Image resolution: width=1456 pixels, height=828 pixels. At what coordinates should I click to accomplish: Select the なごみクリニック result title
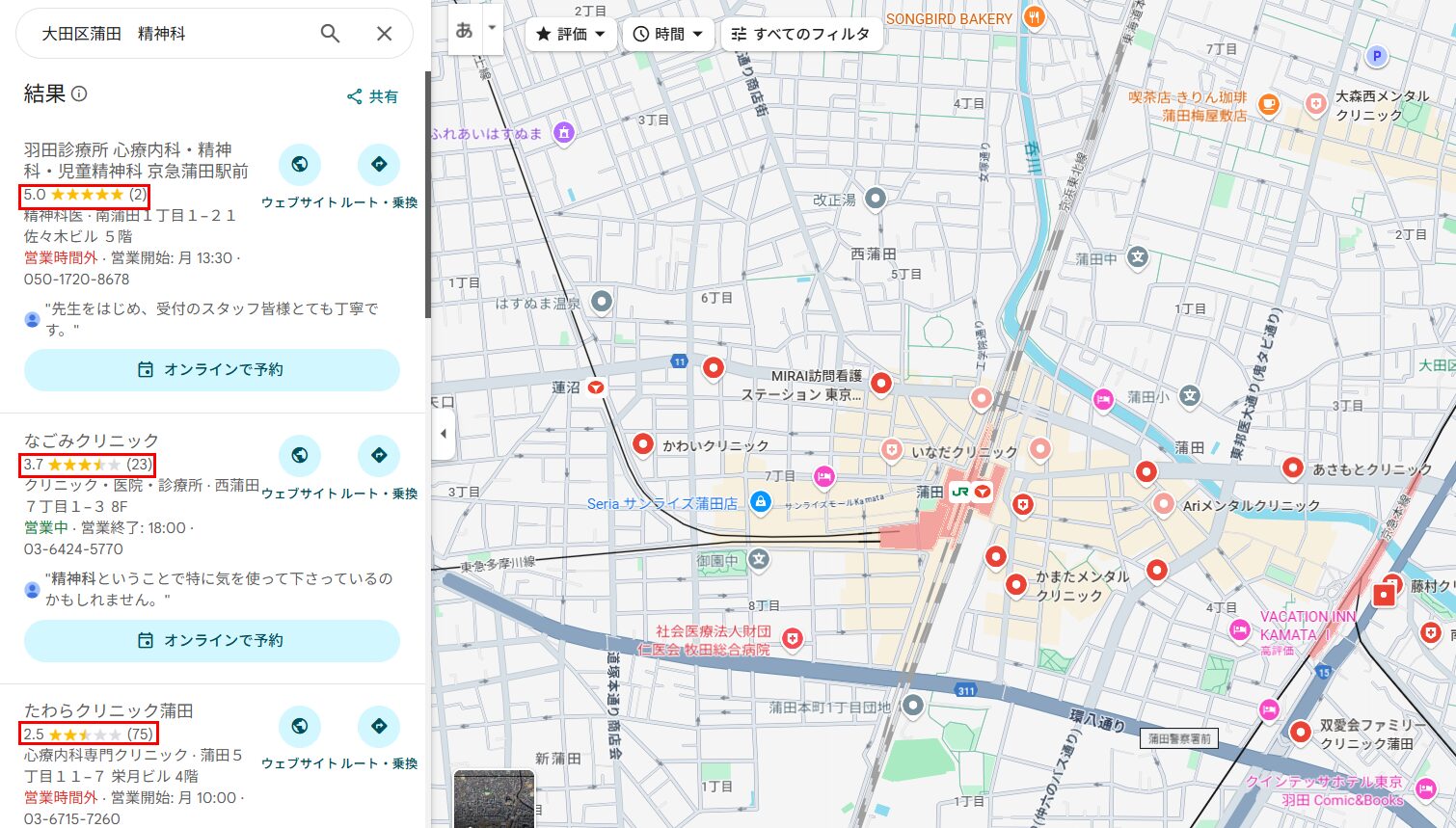tap(92, 441)
